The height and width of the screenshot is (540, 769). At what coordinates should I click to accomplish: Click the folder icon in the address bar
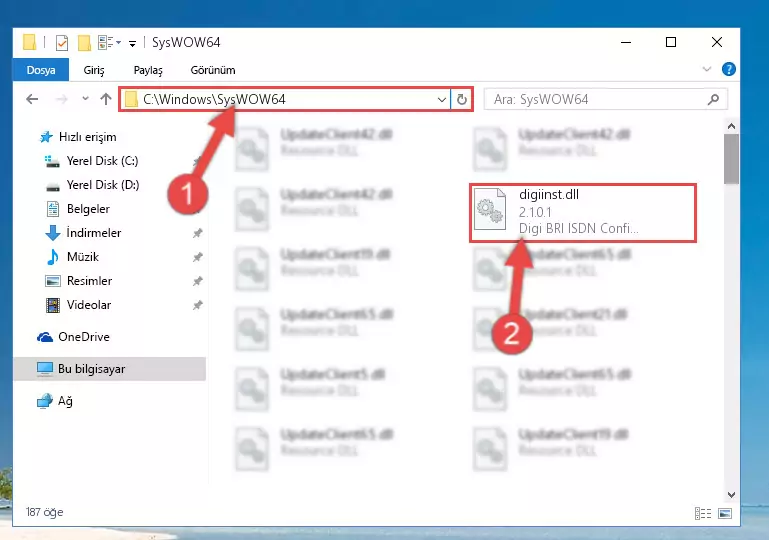pos(131,100)
